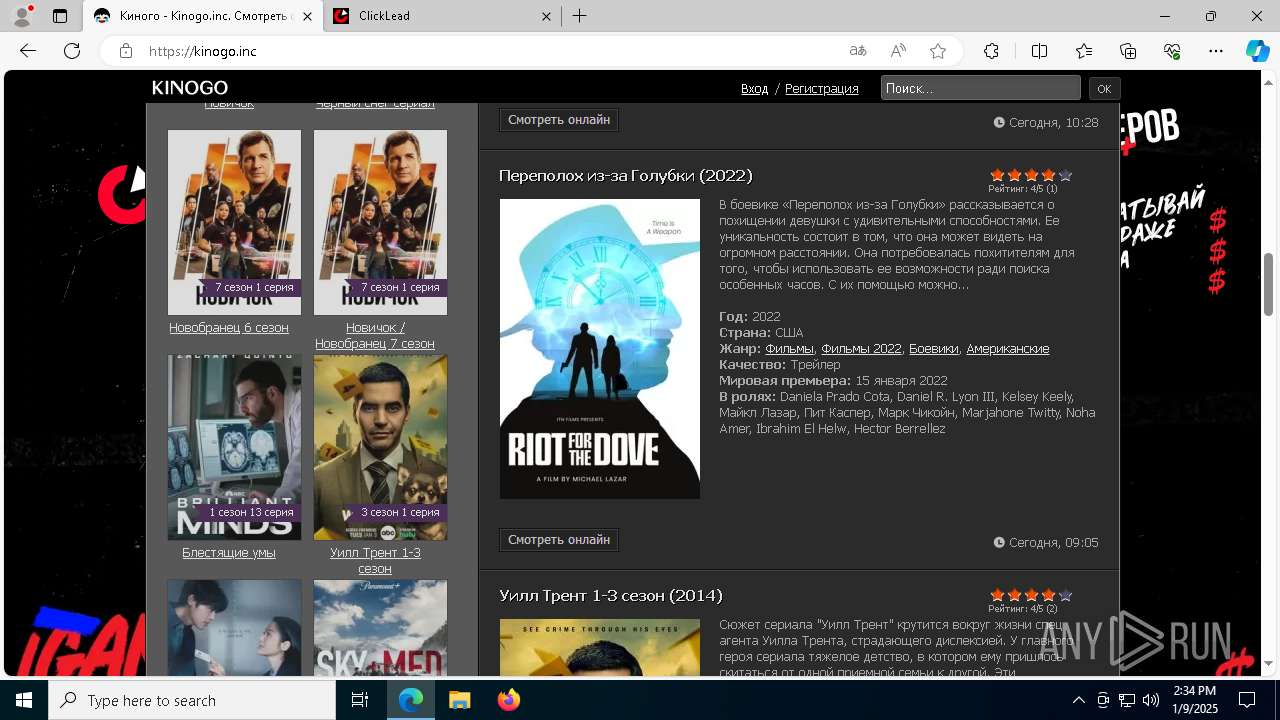Rate Уилл Трент five stars

click(1065, 595)
